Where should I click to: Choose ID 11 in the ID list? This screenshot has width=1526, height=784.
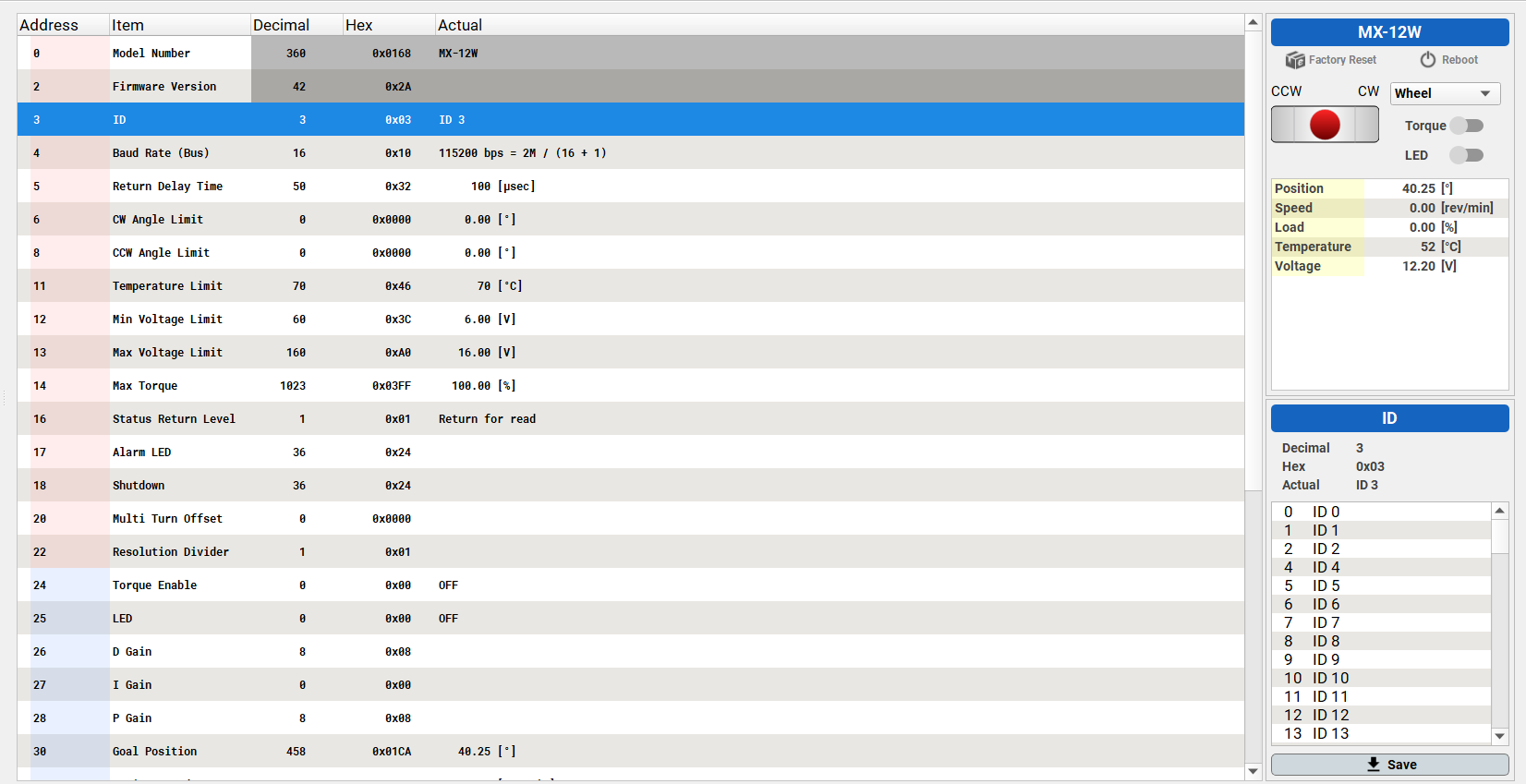pyautogui.click(x=1382, y=696)
